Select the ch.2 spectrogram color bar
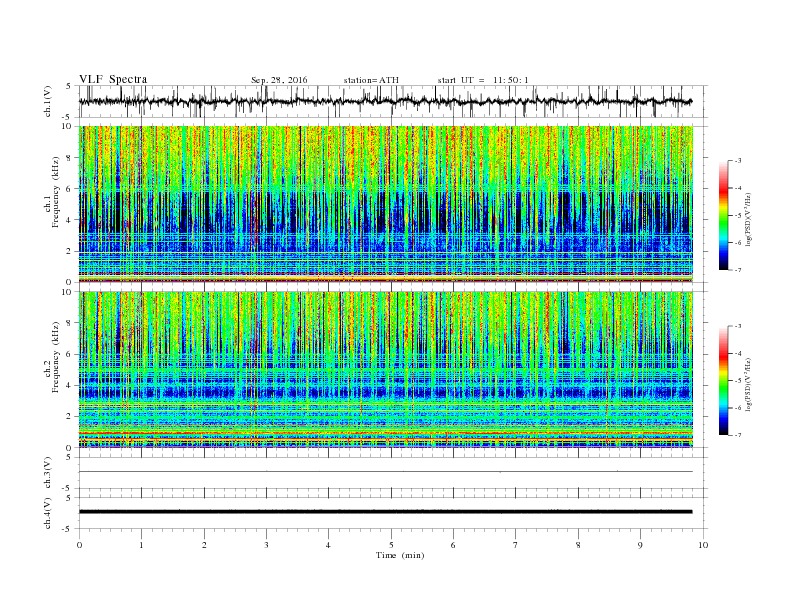Image resolution: width=792 pixels, height=612 pixels. (723, 381)
